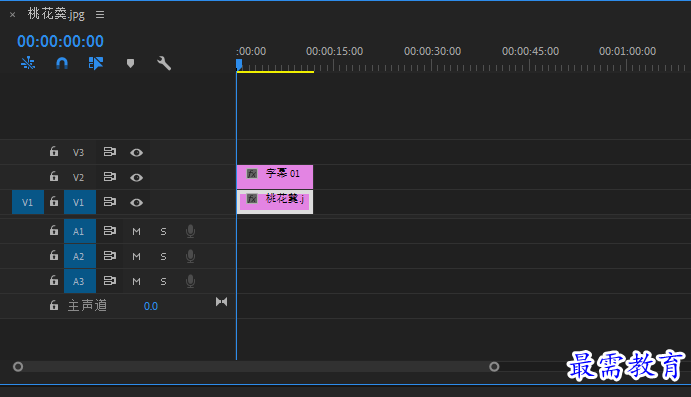
Task: Click left handle of zoom scrollbar
Action: [18, 367]
